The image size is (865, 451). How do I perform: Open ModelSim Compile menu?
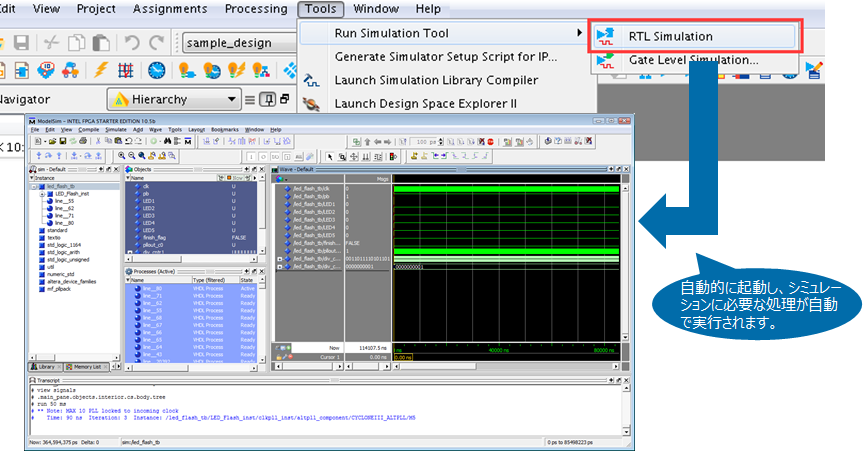88,130
